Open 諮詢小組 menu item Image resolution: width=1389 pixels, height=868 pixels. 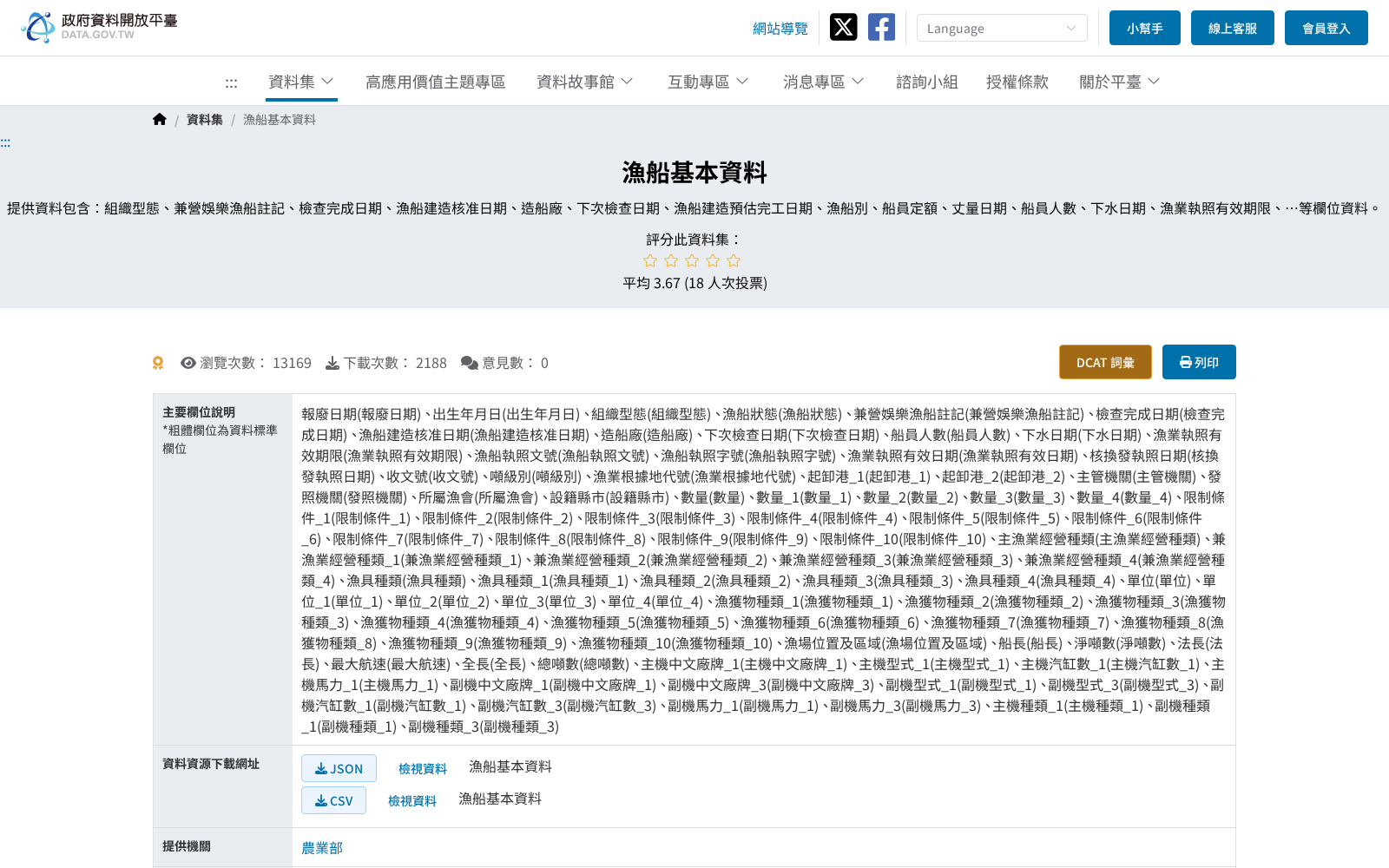[x=927, y=82]
